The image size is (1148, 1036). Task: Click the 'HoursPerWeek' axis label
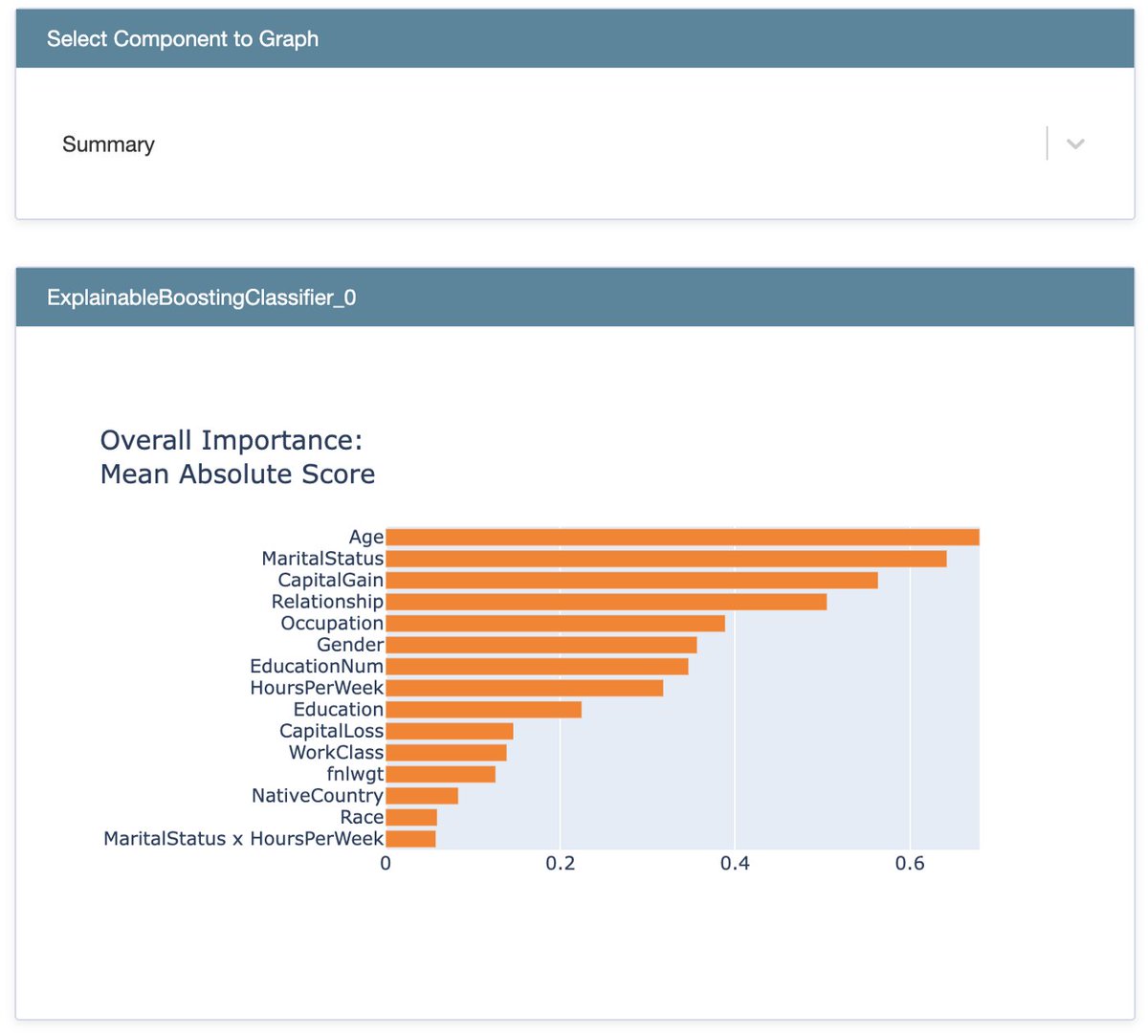click(317, 688)
